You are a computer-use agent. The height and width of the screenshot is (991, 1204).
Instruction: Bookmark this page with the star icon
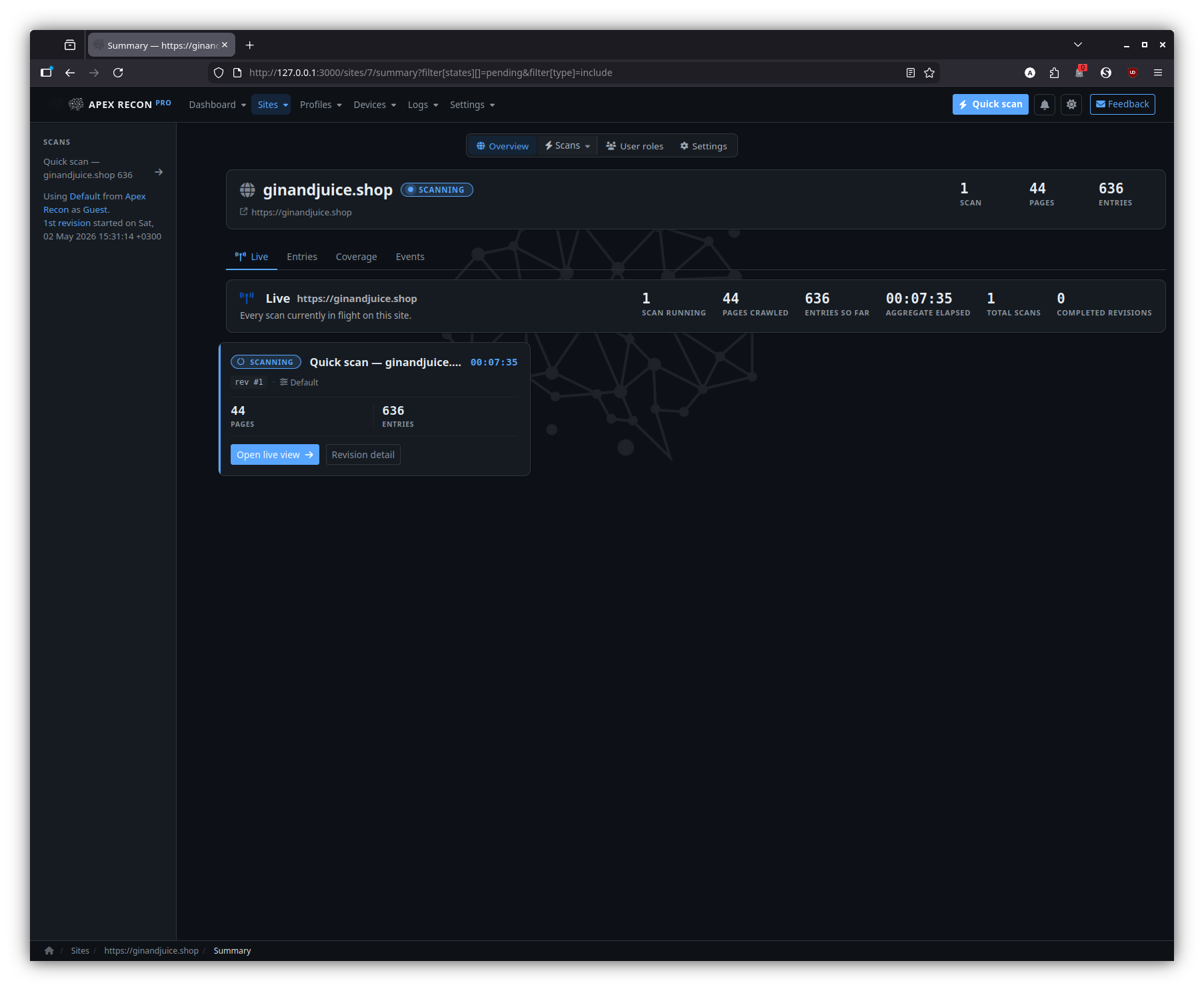[929, 73]
